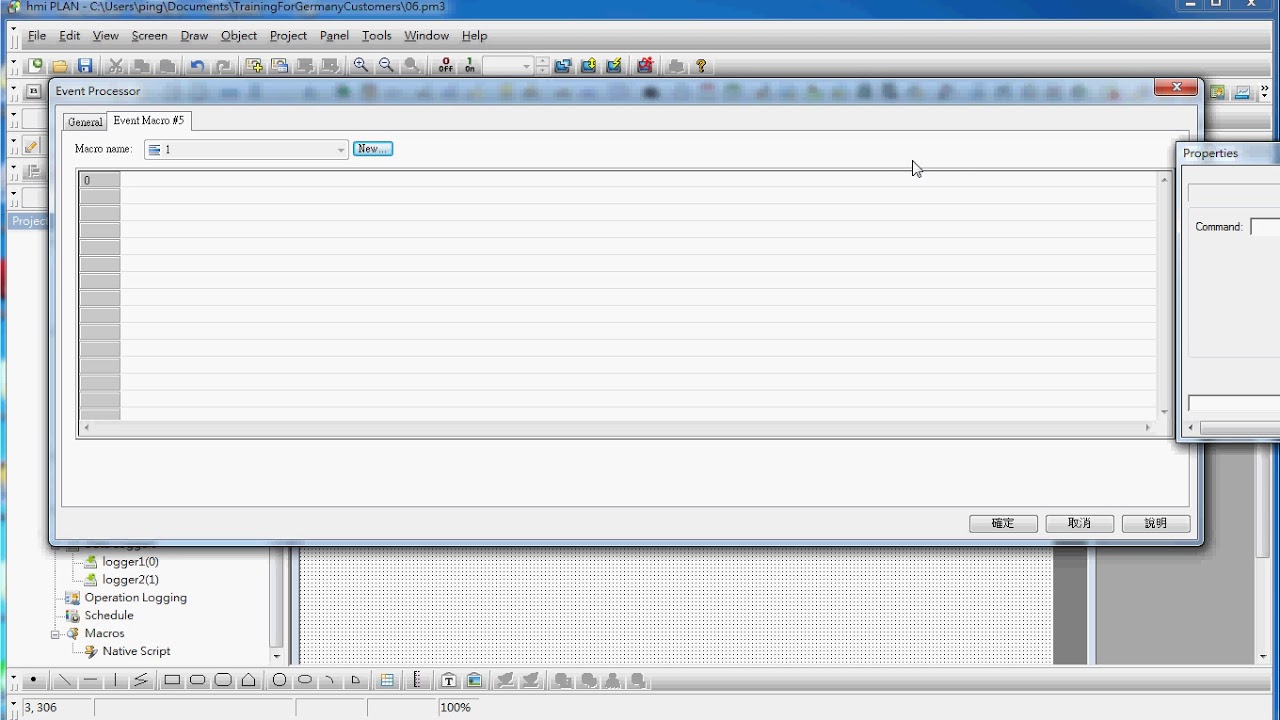Click the Command input field in Properties
The image size is (1280, 720).
(1265, 227)
